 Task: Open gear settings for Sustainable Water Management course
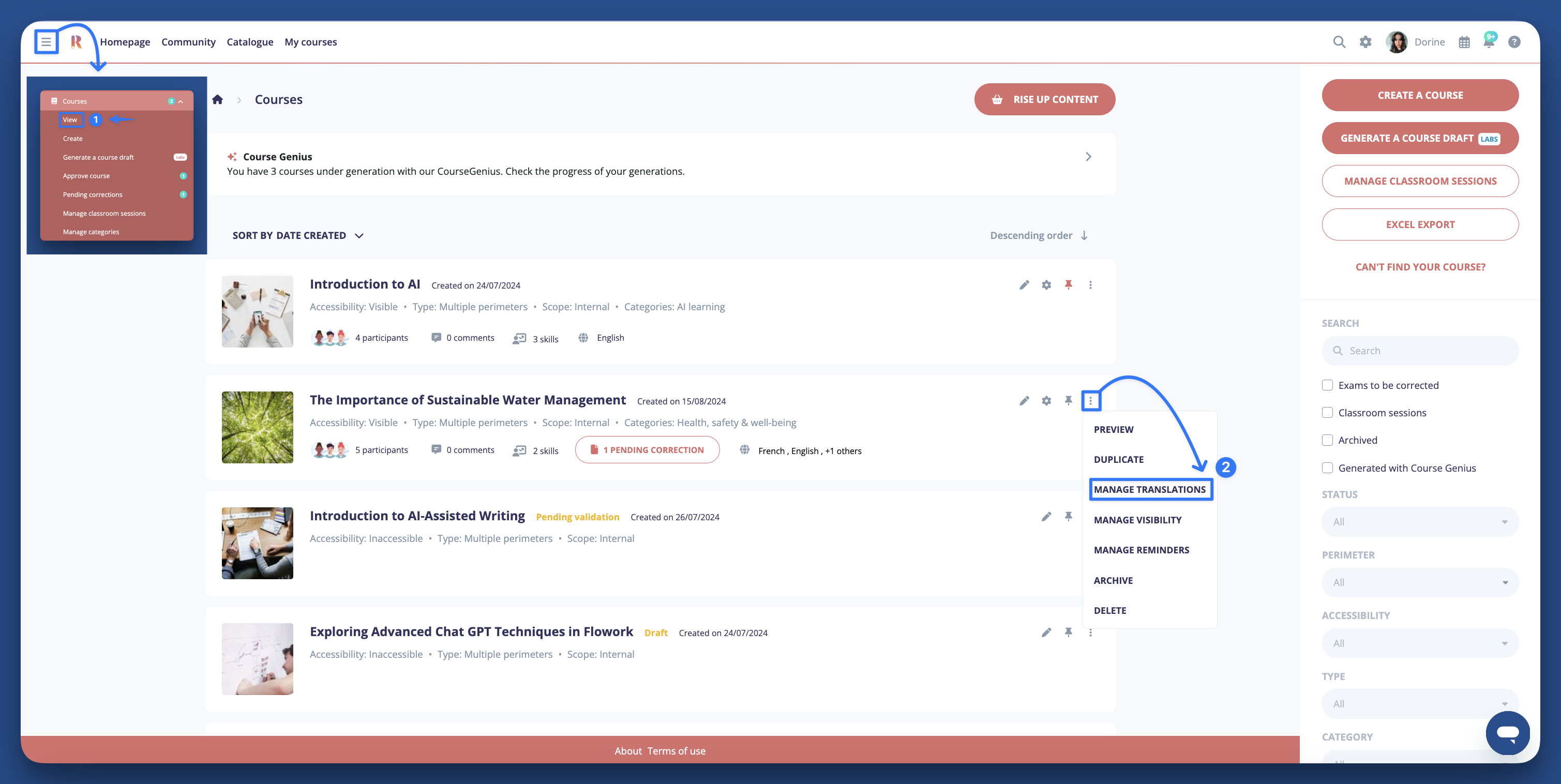click(x=1046, y=400)
